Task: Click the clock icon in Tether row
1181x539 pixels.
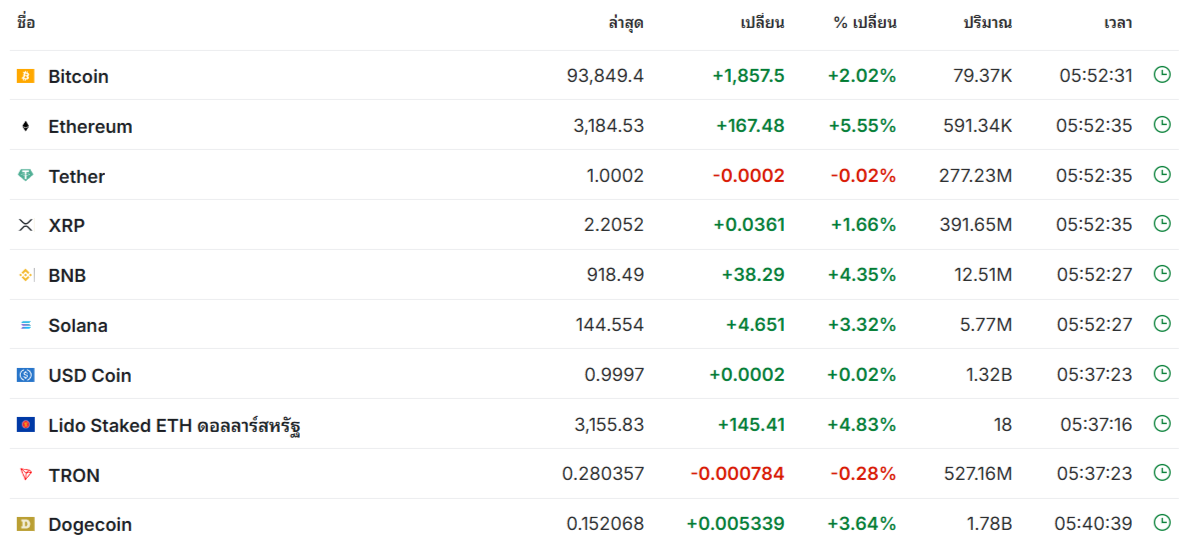Action: [x=1162, y=174]
